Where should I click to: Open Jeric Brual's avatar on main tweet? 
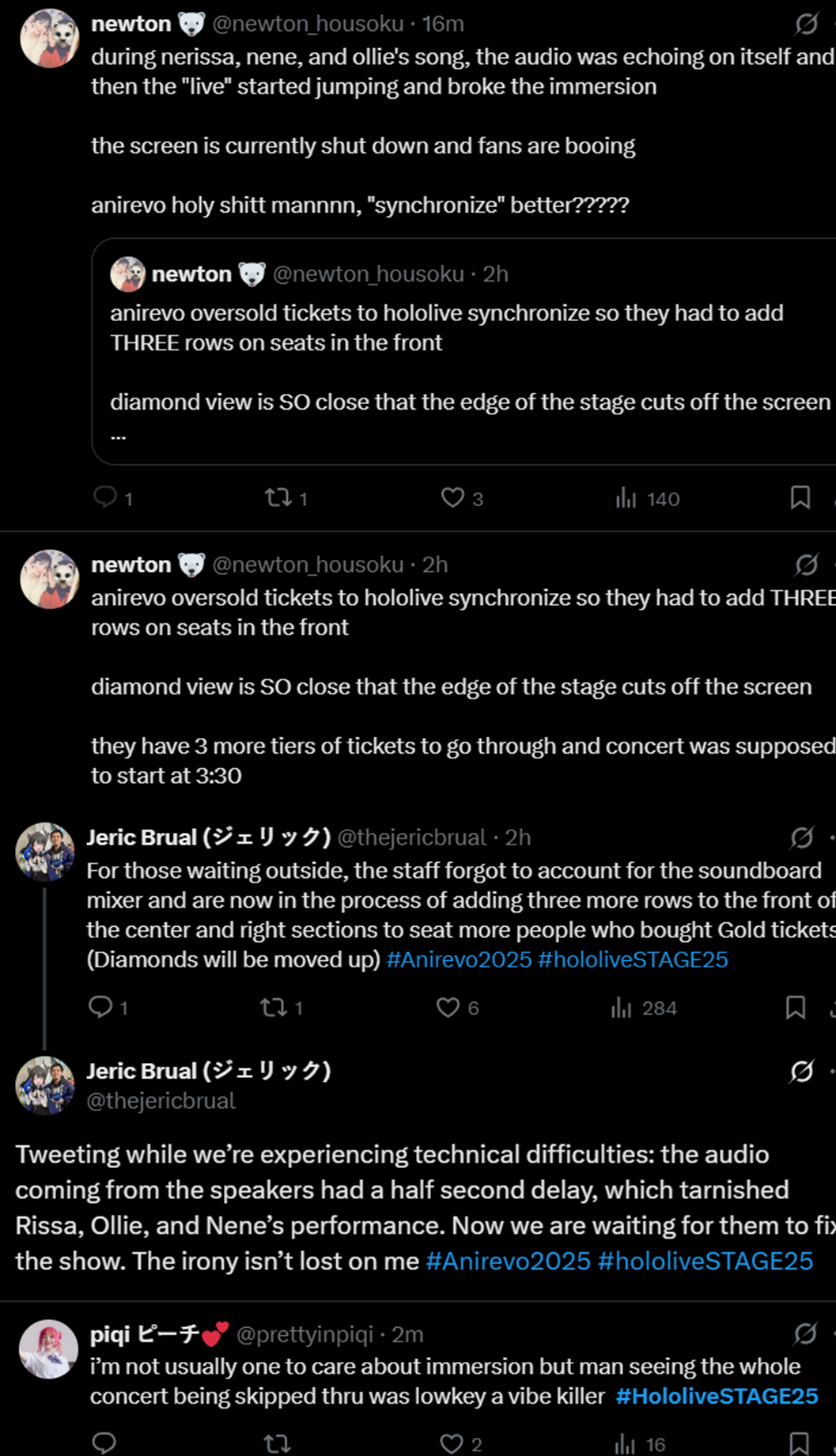pos(45,1086)
